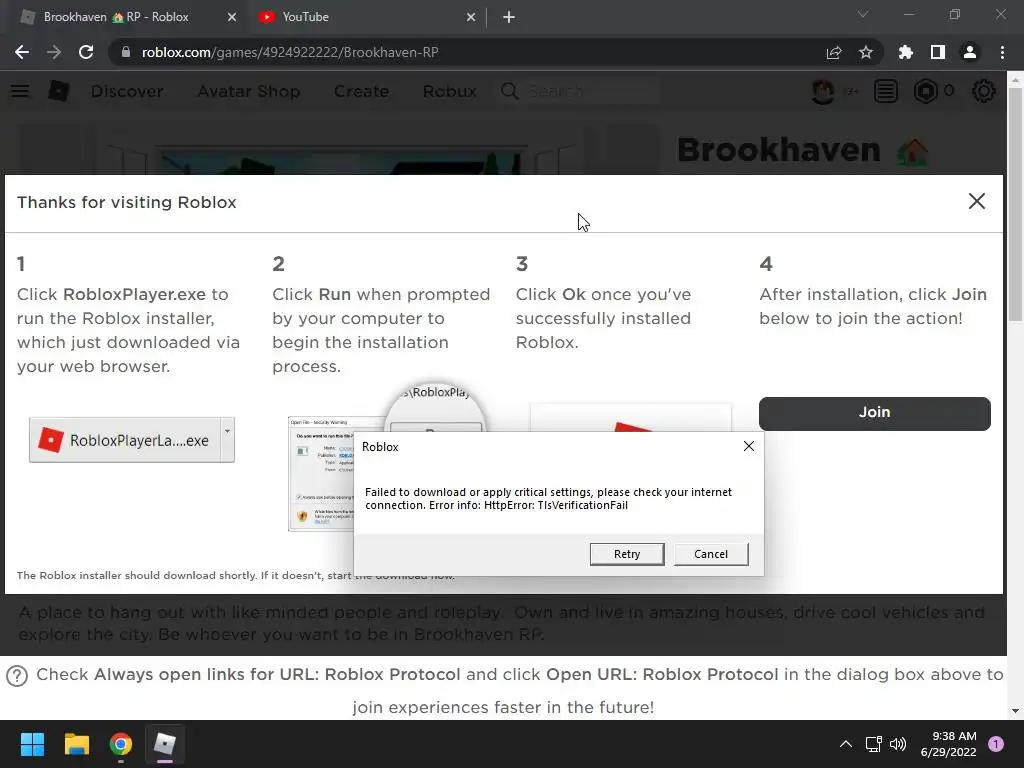Click the page vertical scrollbar thumb
This screenshot has width=1024, height=768.
point(1015,204)
